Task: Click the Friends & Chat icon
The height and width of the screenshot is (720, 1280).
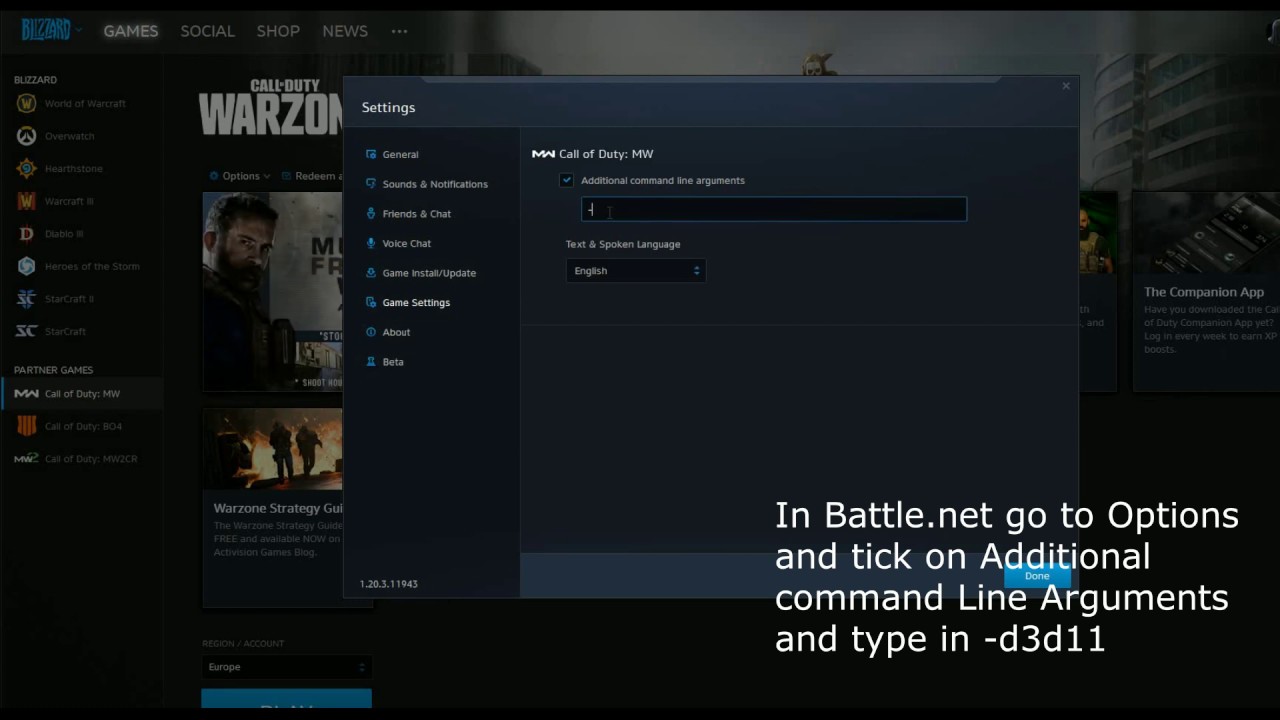Action: pos(371,213)
